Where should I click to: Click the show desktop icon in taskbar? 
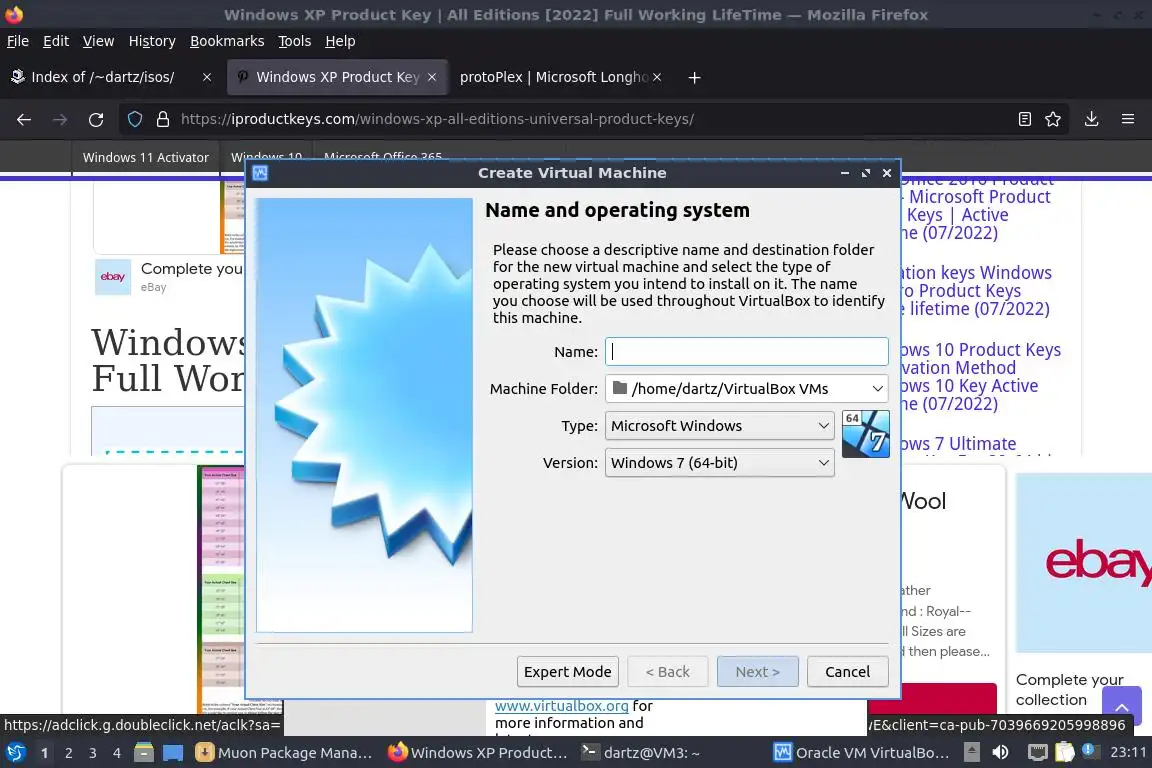tap(173, 753)
